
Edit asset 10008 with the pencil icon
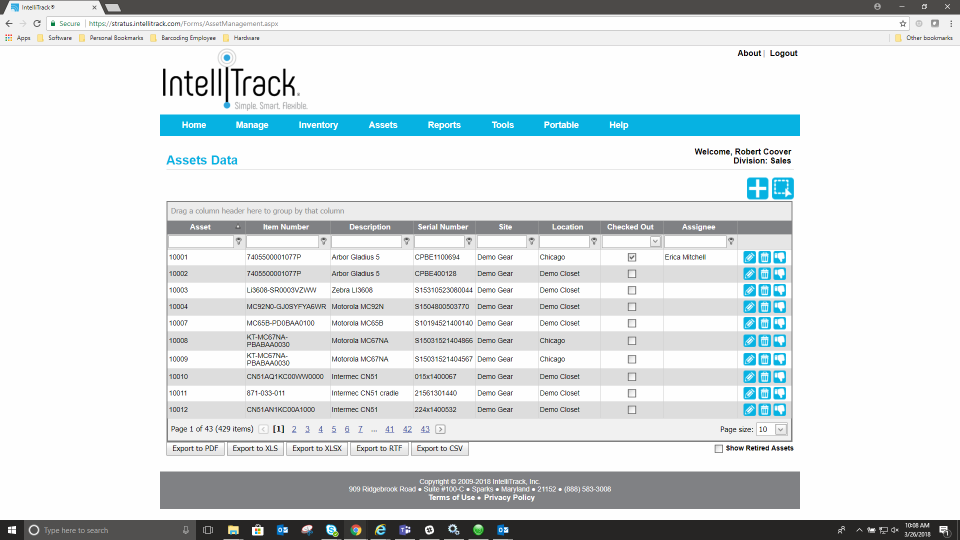749,340
